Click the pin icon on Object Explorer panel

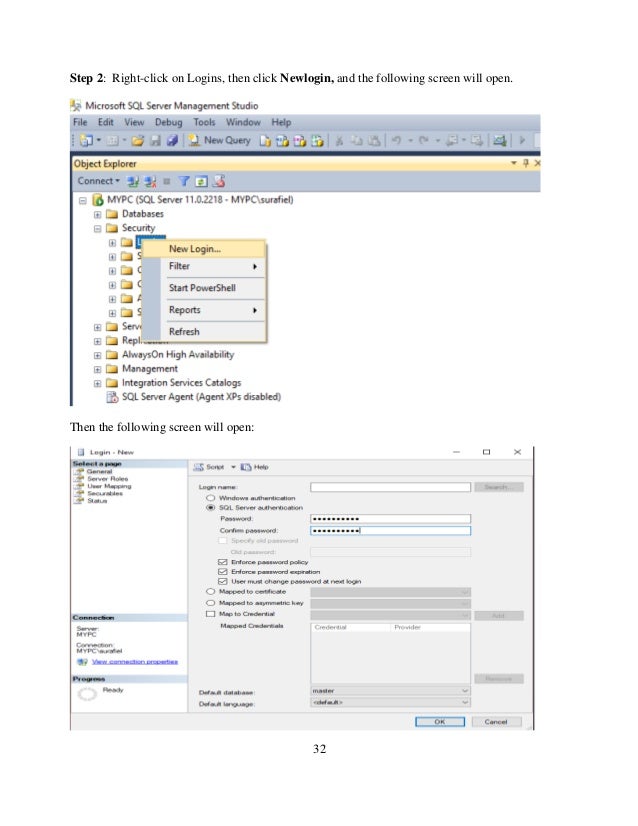526,163
